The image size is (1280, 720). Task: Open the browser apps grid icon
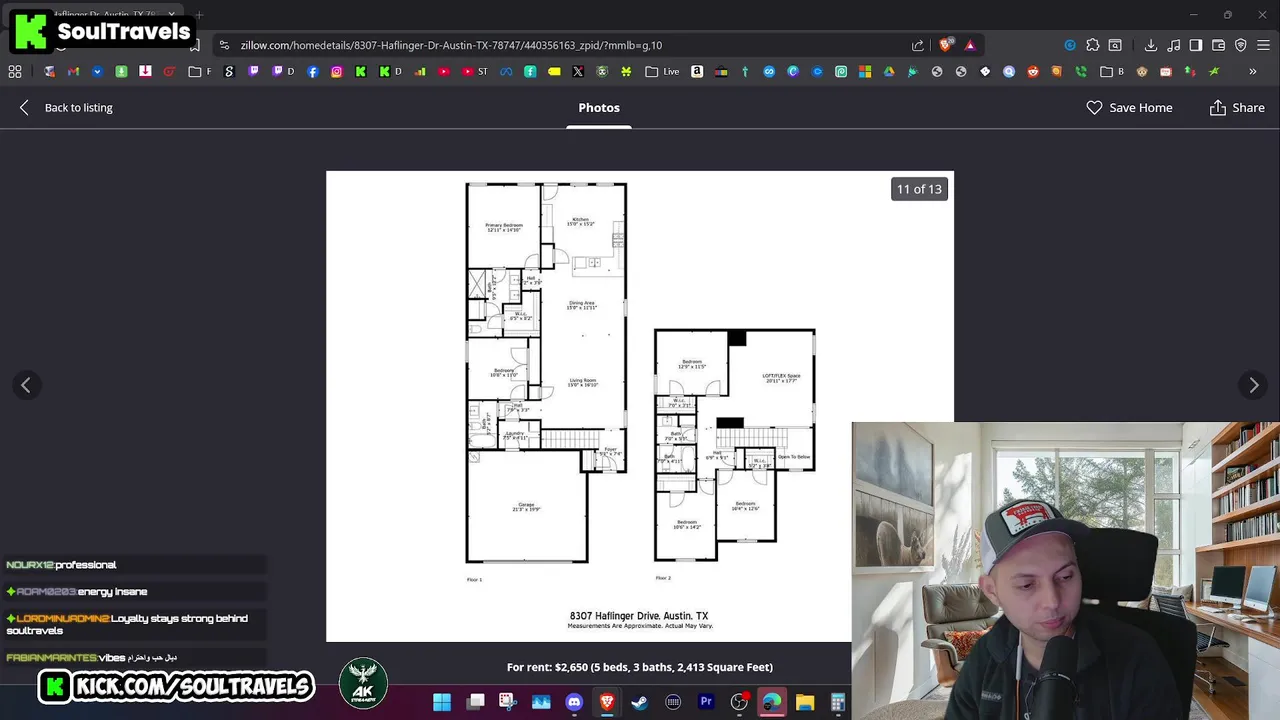pos(15,72)
